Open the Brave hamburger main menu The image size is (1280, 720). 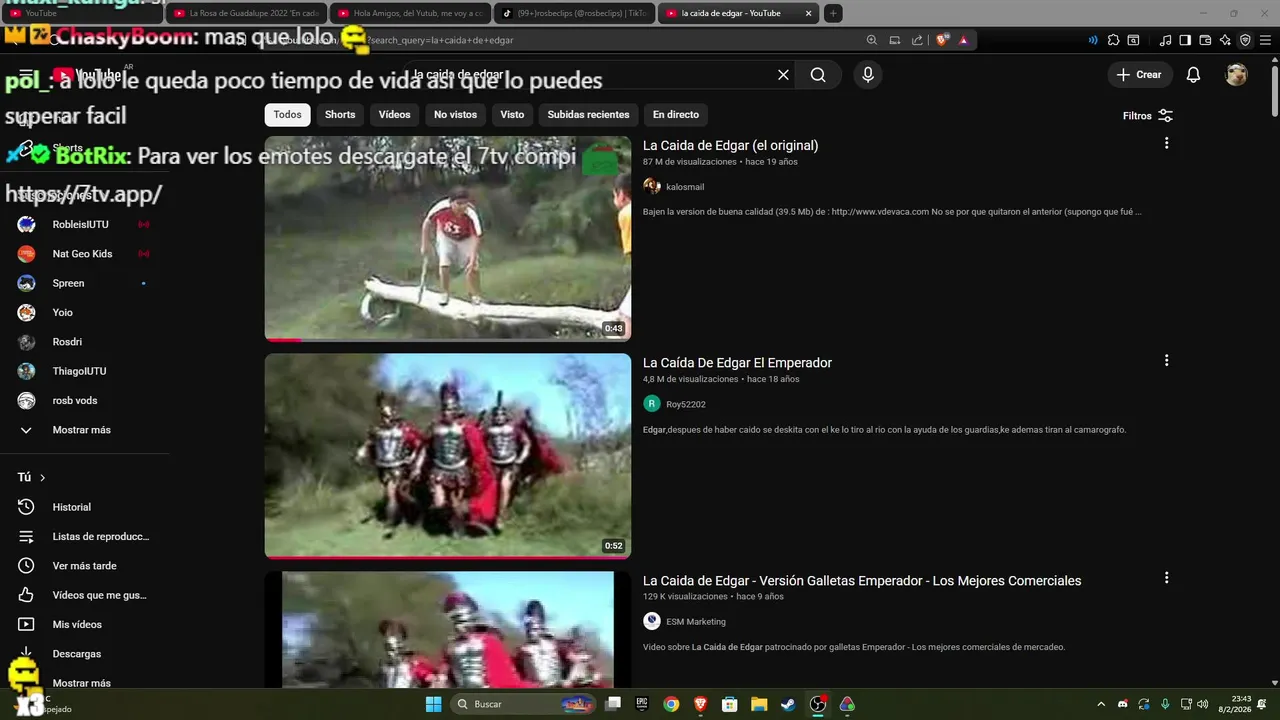(1265, 40)
